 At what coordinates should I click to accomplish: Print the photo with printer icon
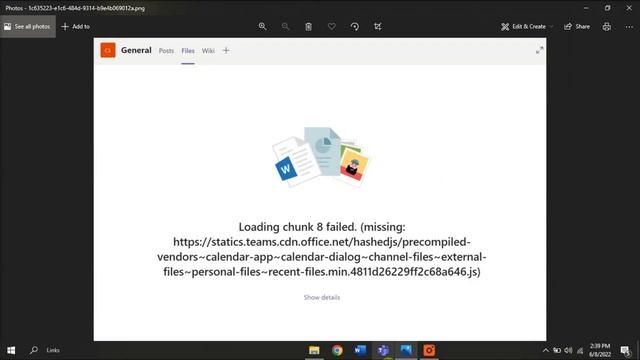pyautogui.click(x=607, y=27)
